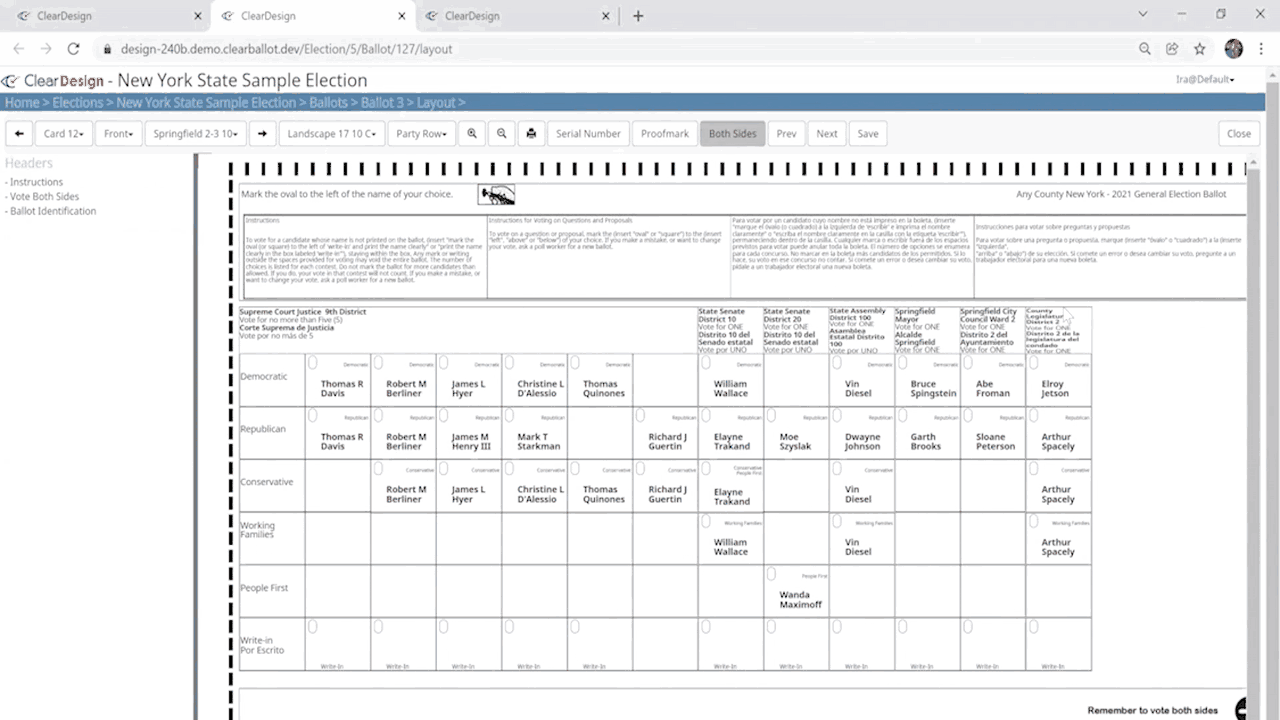Bookmark this page with the star icon

(1200, 49)
